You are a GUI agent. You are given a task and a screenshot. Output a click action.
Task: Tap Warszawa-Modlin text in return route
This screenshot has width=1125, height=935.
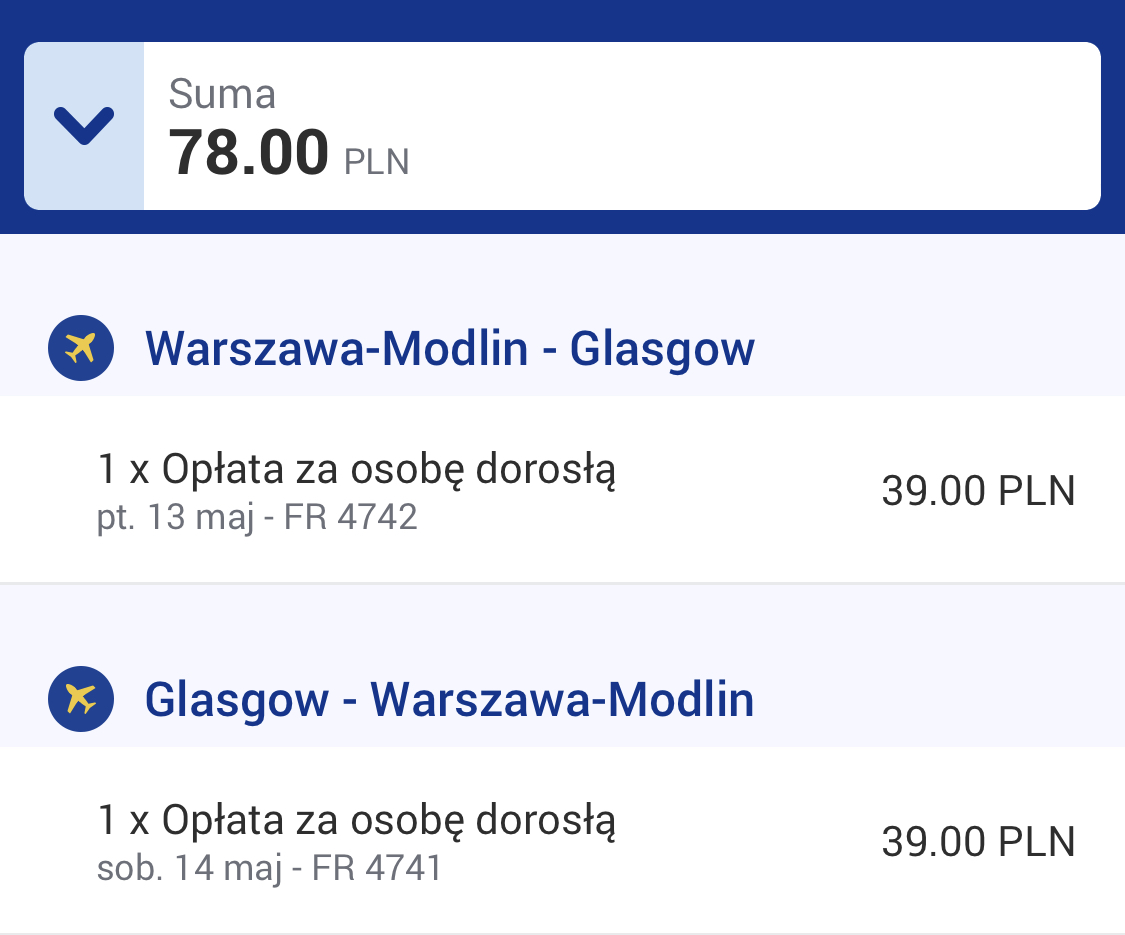[562, 700]
